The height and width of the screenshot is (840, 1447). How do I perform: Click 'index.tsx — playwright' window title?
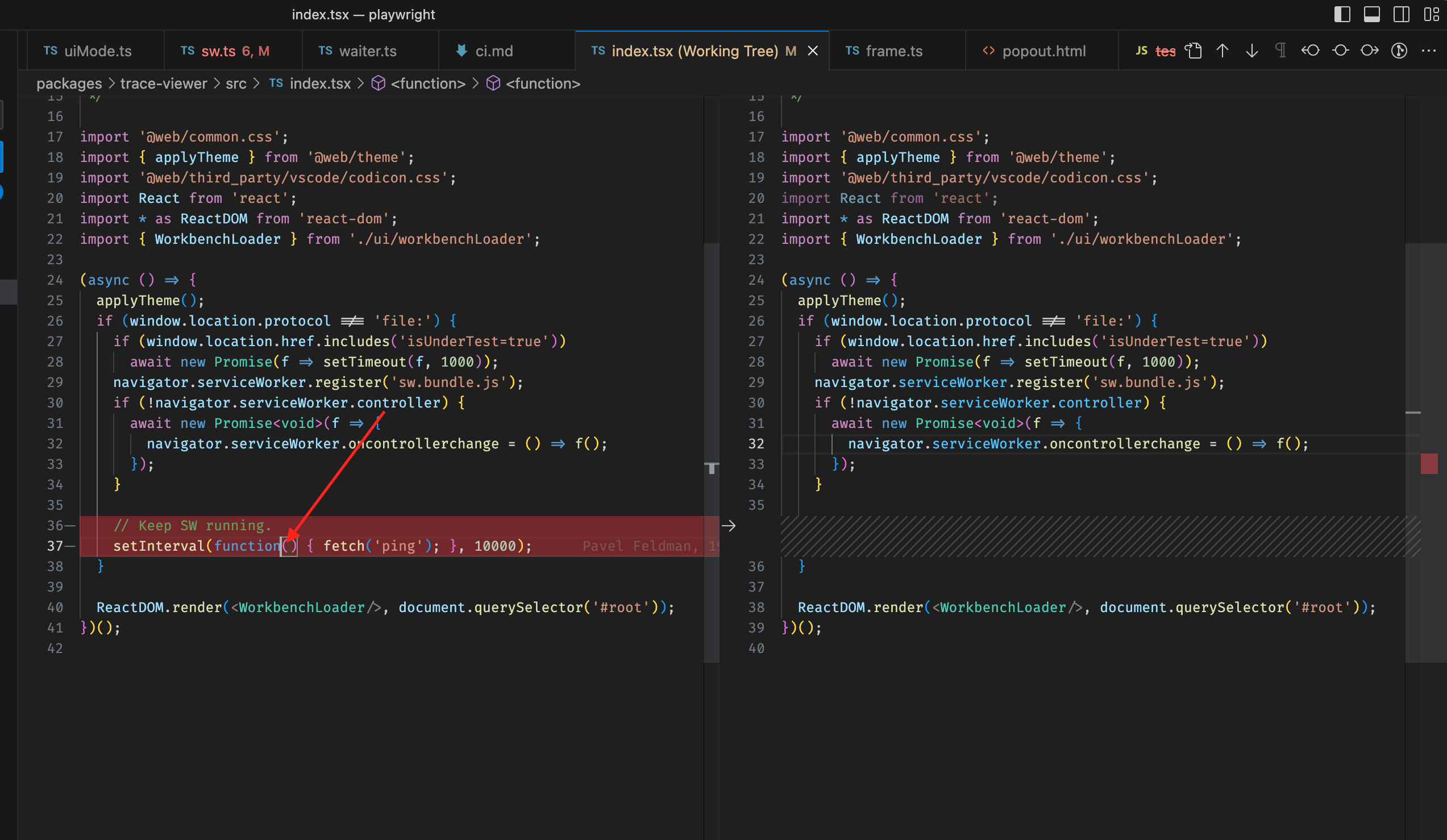click(363, 14)
